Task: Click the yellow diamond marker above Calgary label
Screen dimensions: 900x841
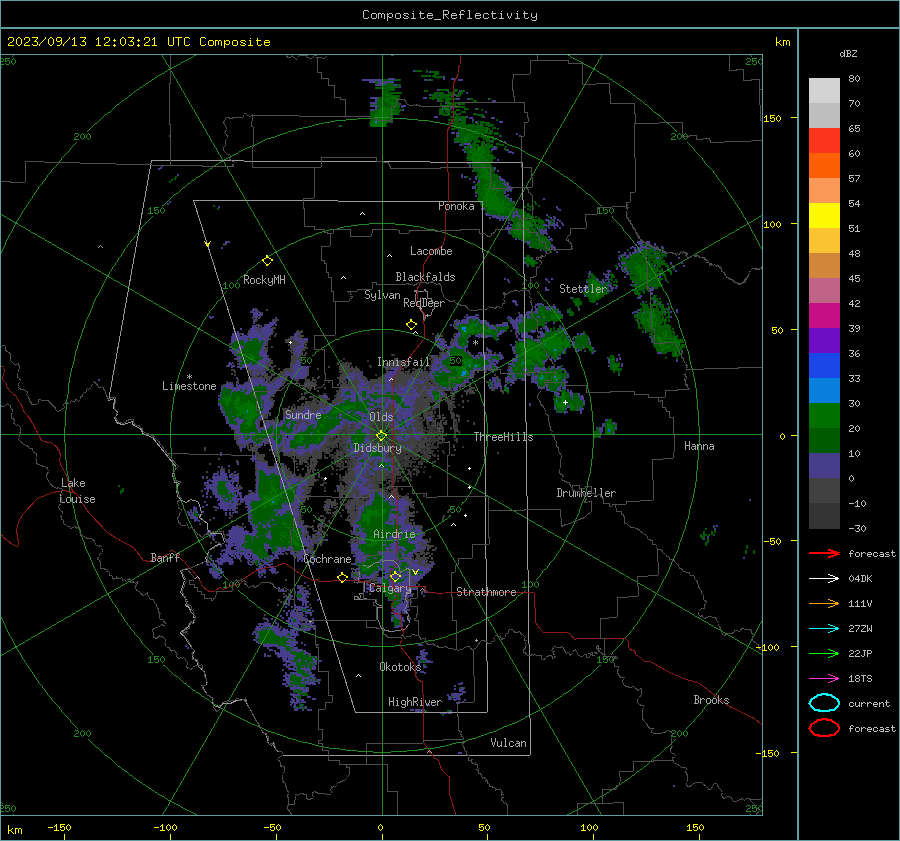Action: [x=395, y=576]
